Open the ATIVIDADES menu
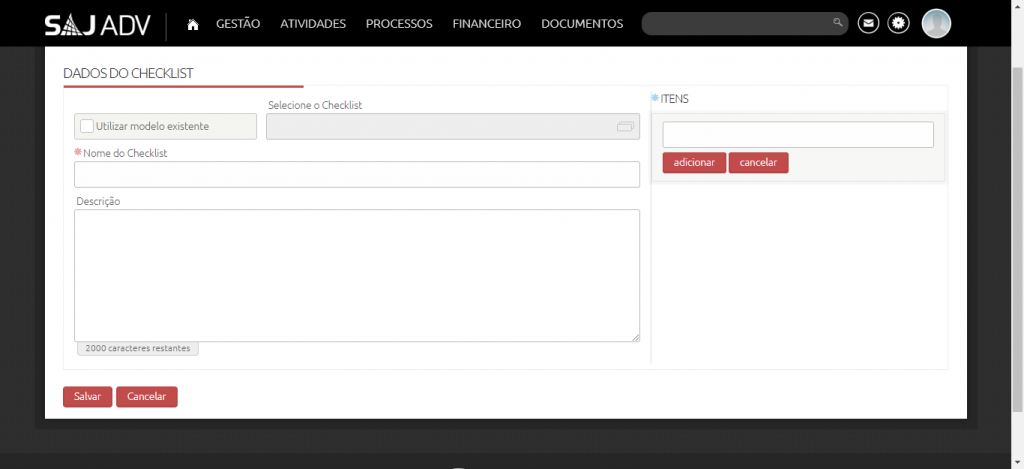The width and height of the screenshot is (1024, 469). click(x=313, y=24)
